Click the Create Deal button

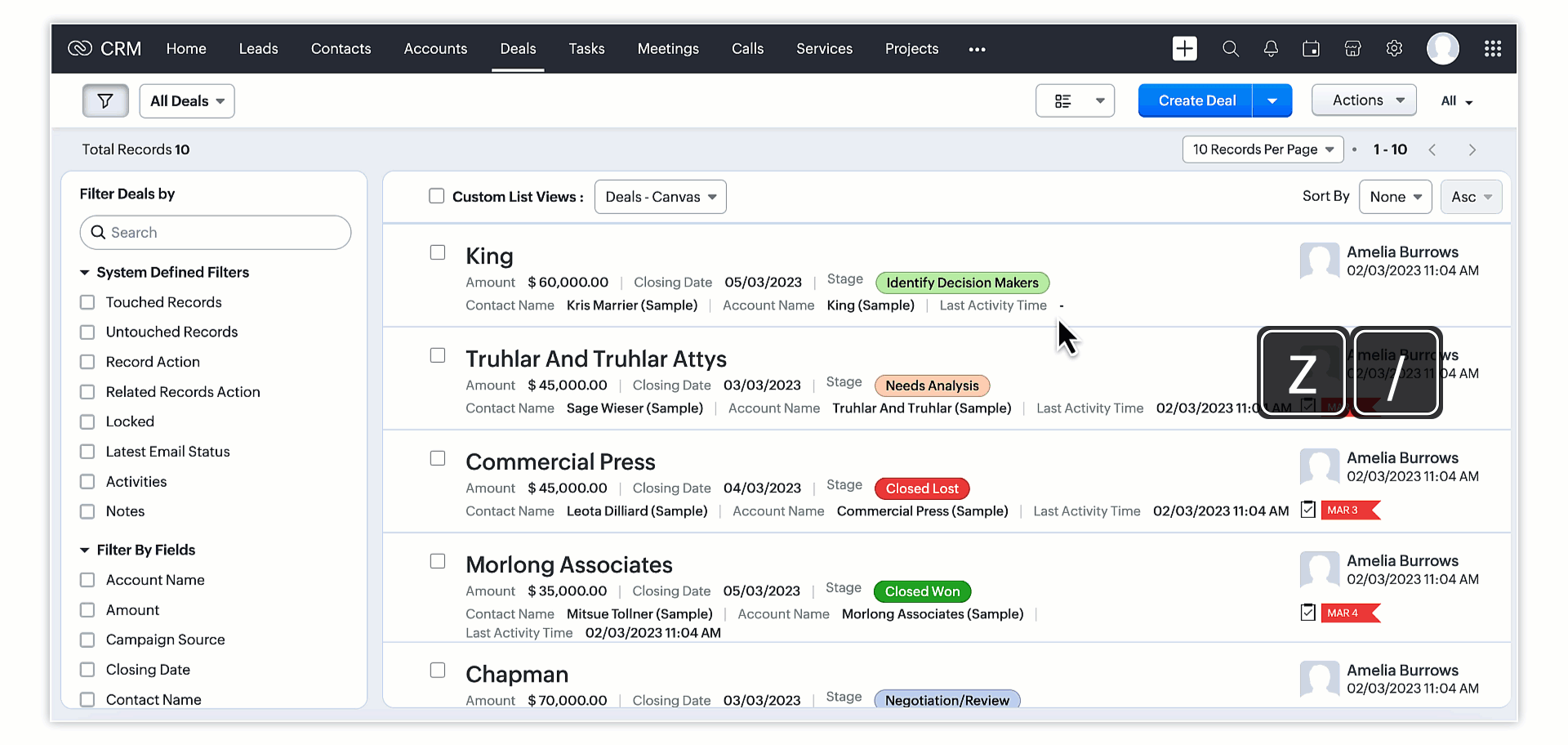click(1196, 101)
